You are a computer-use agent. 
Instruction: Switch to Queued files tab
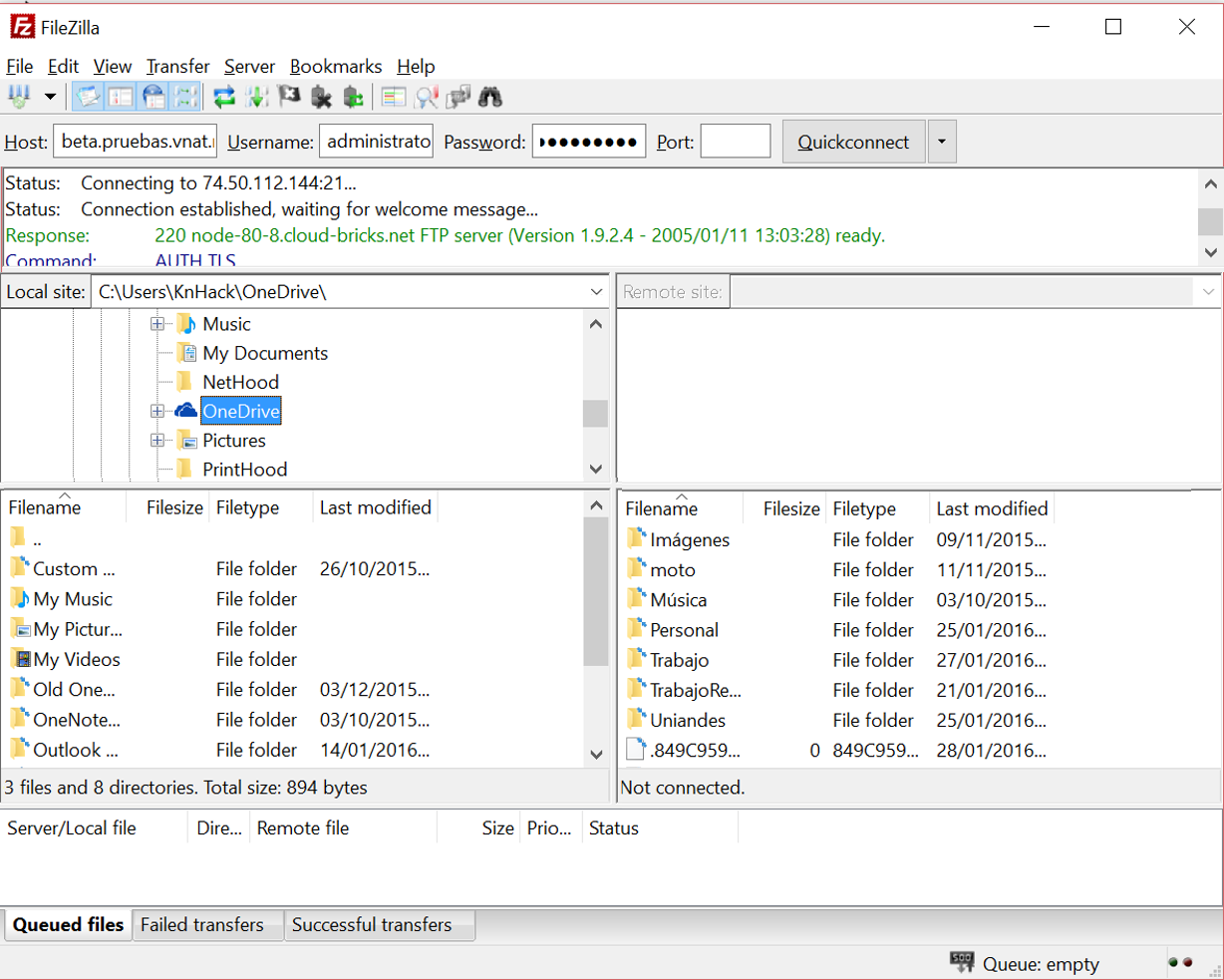[68, 924]
